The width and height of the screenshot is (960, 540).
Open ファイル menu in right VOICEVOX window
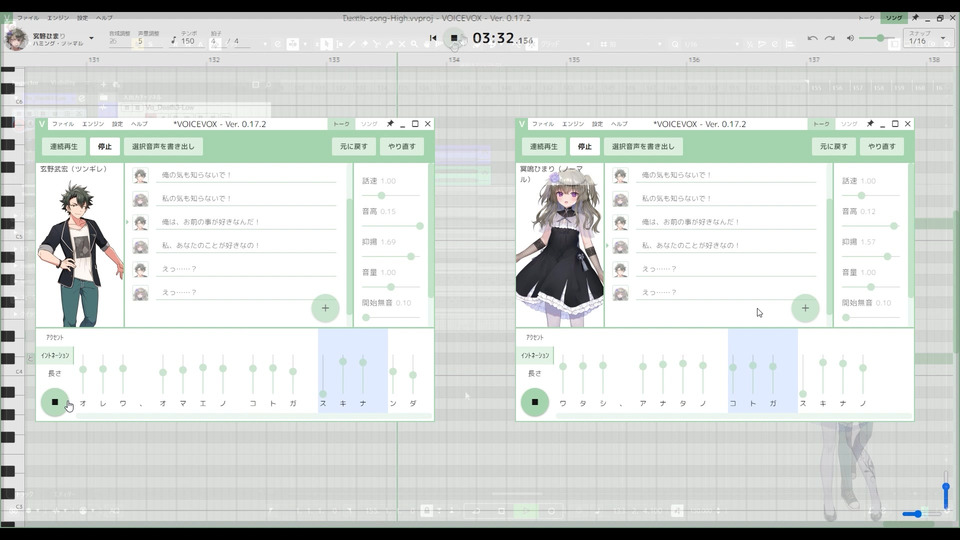tap(542, 124)
